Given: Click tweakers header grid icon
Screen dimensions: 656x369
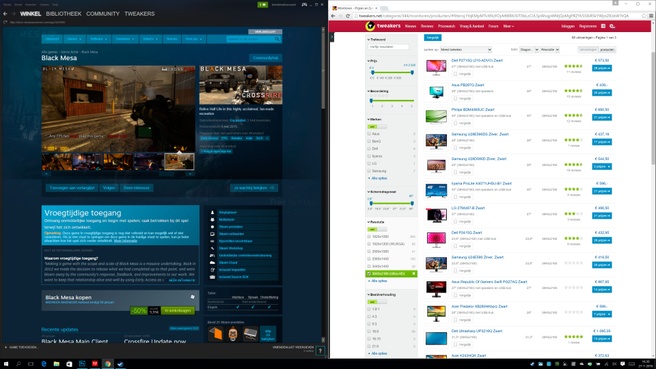Looking at the screenshot, I should [603, 26].
